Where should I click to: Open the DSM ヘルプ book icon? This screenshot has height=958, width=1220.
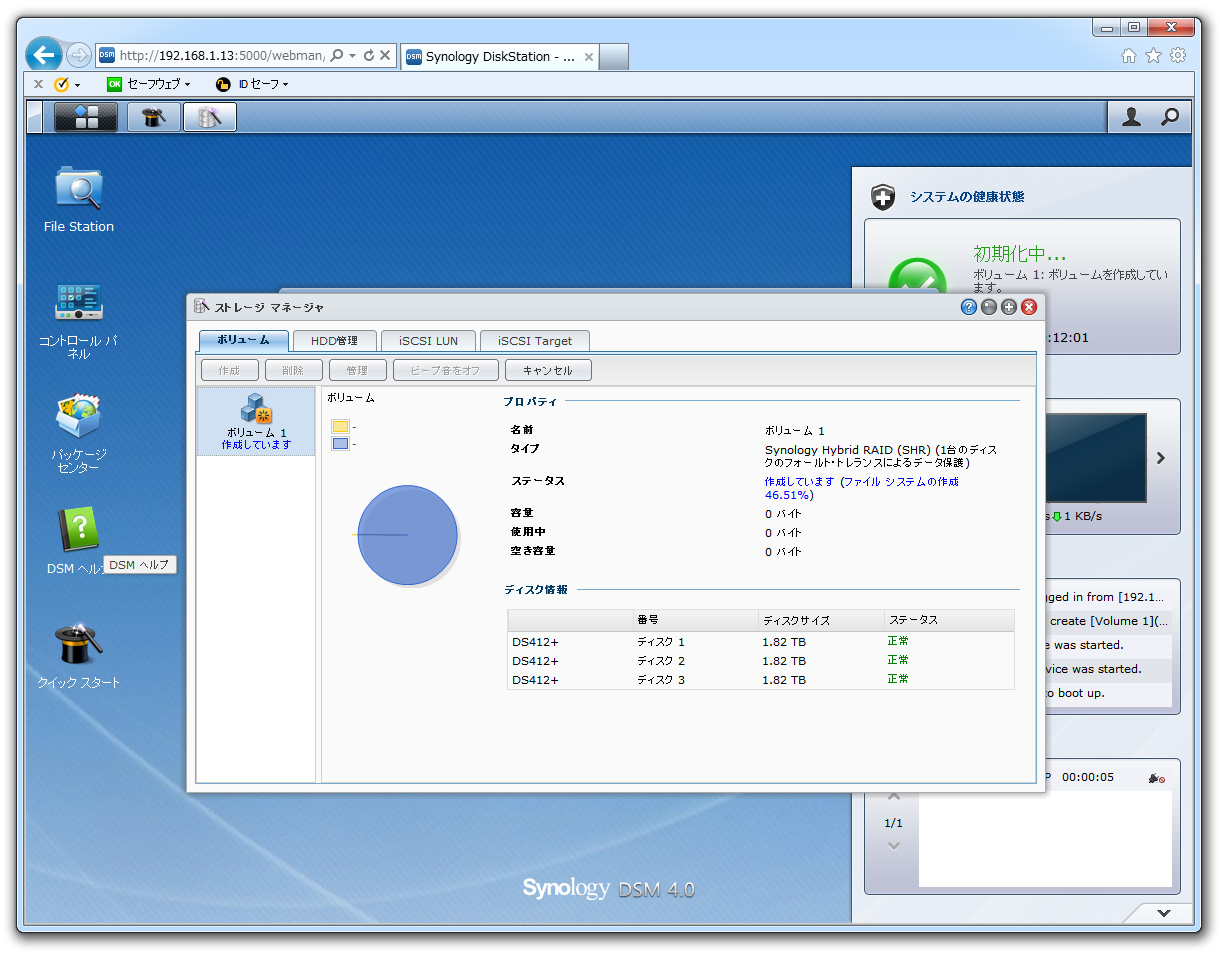coord(79,530)
